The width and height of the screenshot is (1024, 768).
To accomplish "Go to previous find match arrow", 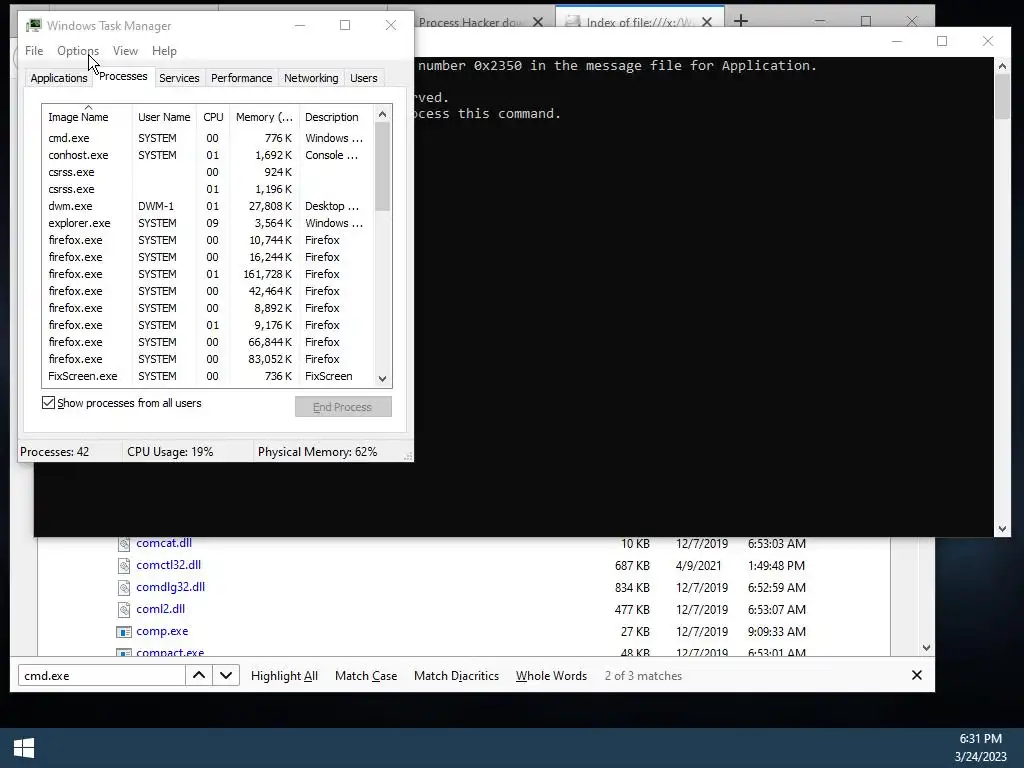I will coord(199,676).
